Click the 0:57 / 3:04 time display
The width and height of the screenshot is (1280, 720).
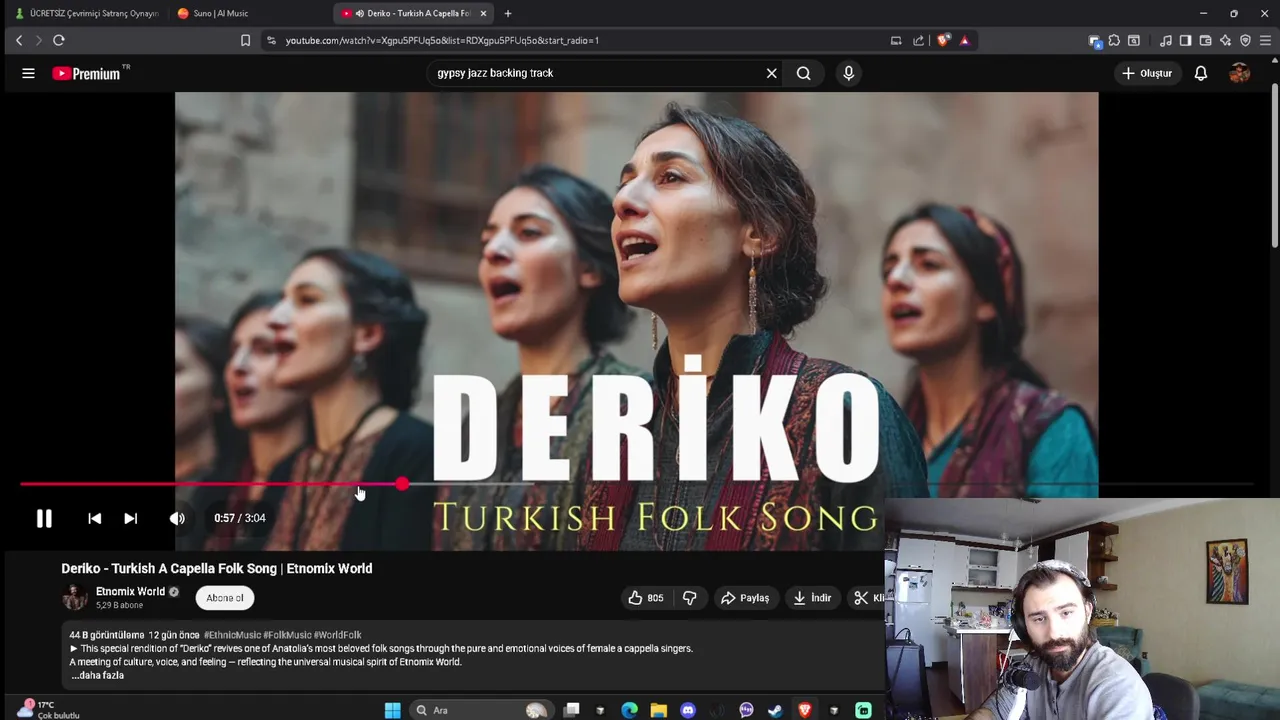[x=240, y=518]
